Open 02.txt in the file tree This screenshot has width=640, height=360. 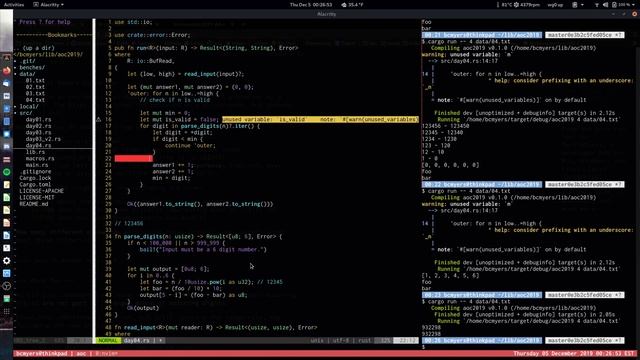tap(35, 87)
